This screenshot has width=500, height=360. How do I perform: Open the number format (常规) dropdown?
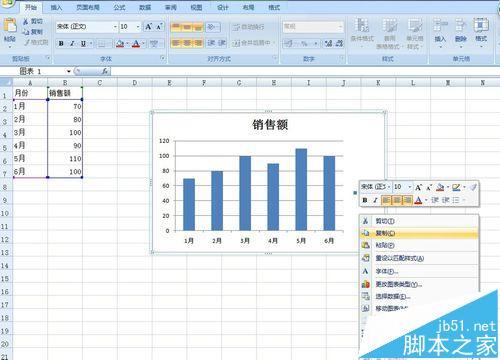click(x=340, y=27)
